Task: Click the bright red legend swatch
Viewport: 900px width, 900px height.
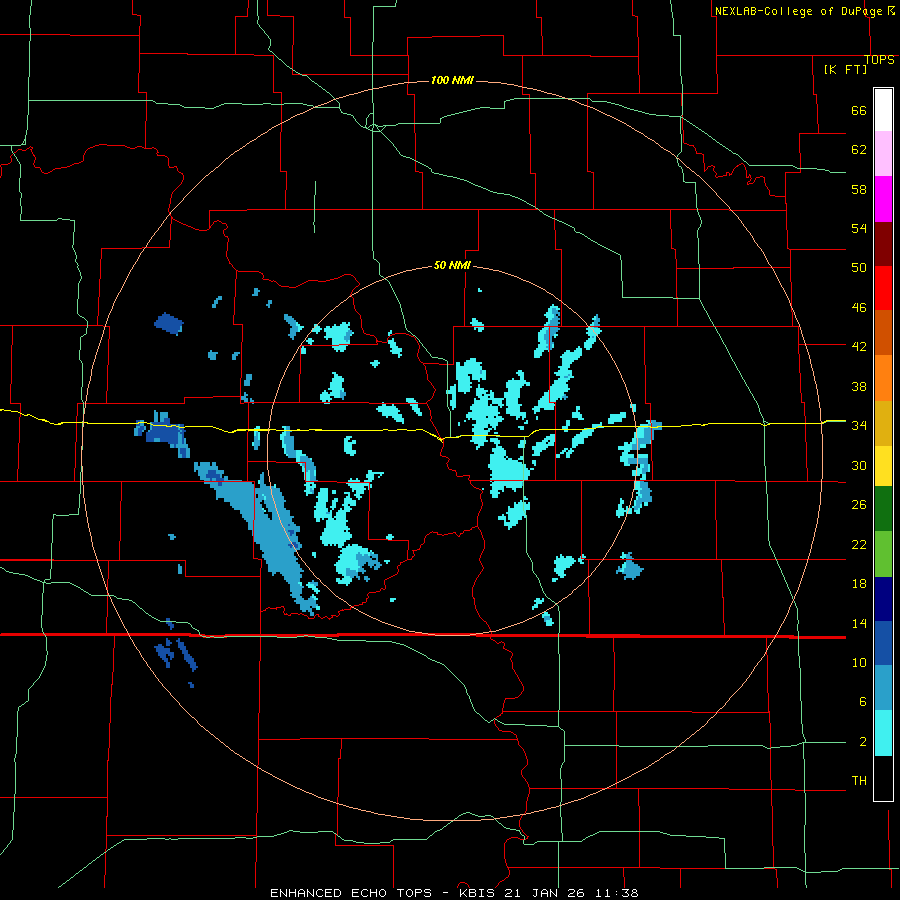Action: [883, 288]
